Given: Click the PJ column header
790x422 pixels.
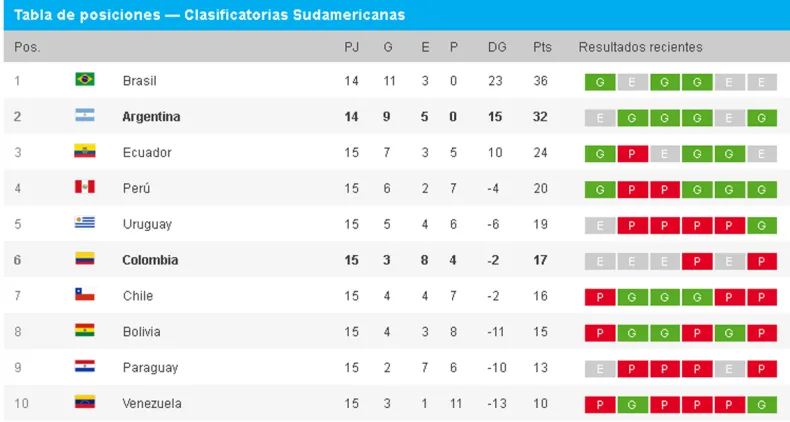Looking at the screenshot, I should pos(352,47).
